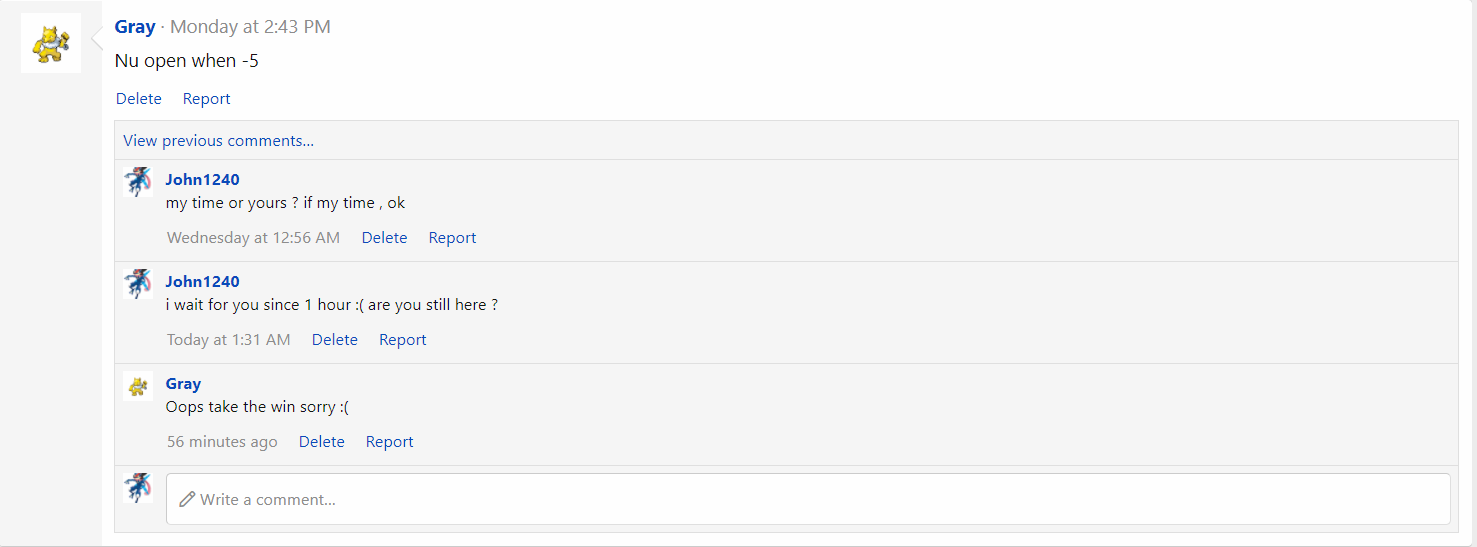Report the 'i wait for you' comment
Image resolution: width=1477 pixels, height=547 pixels.
[402, 340]
